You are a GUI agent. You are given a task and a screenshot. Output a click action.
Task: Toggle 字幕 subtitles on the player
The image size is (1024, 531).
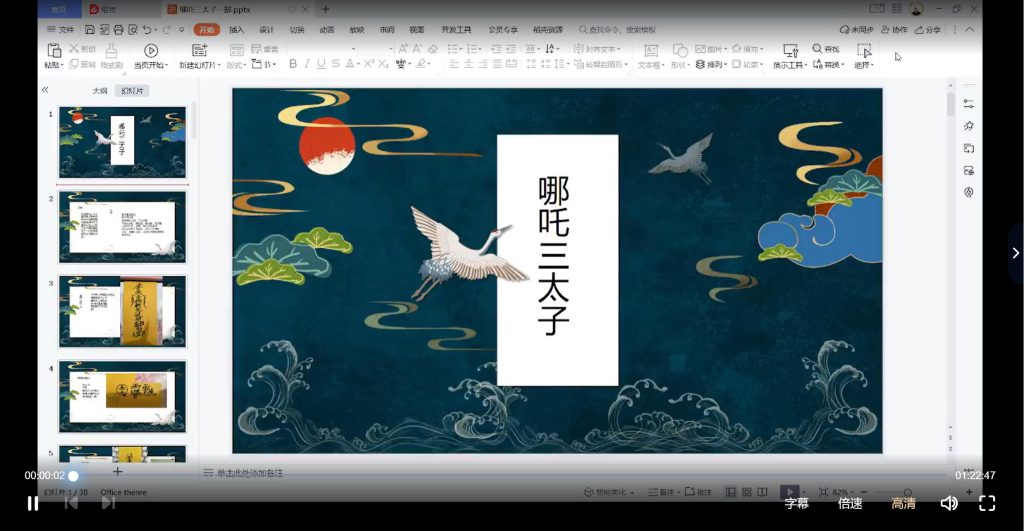(796, 503)
